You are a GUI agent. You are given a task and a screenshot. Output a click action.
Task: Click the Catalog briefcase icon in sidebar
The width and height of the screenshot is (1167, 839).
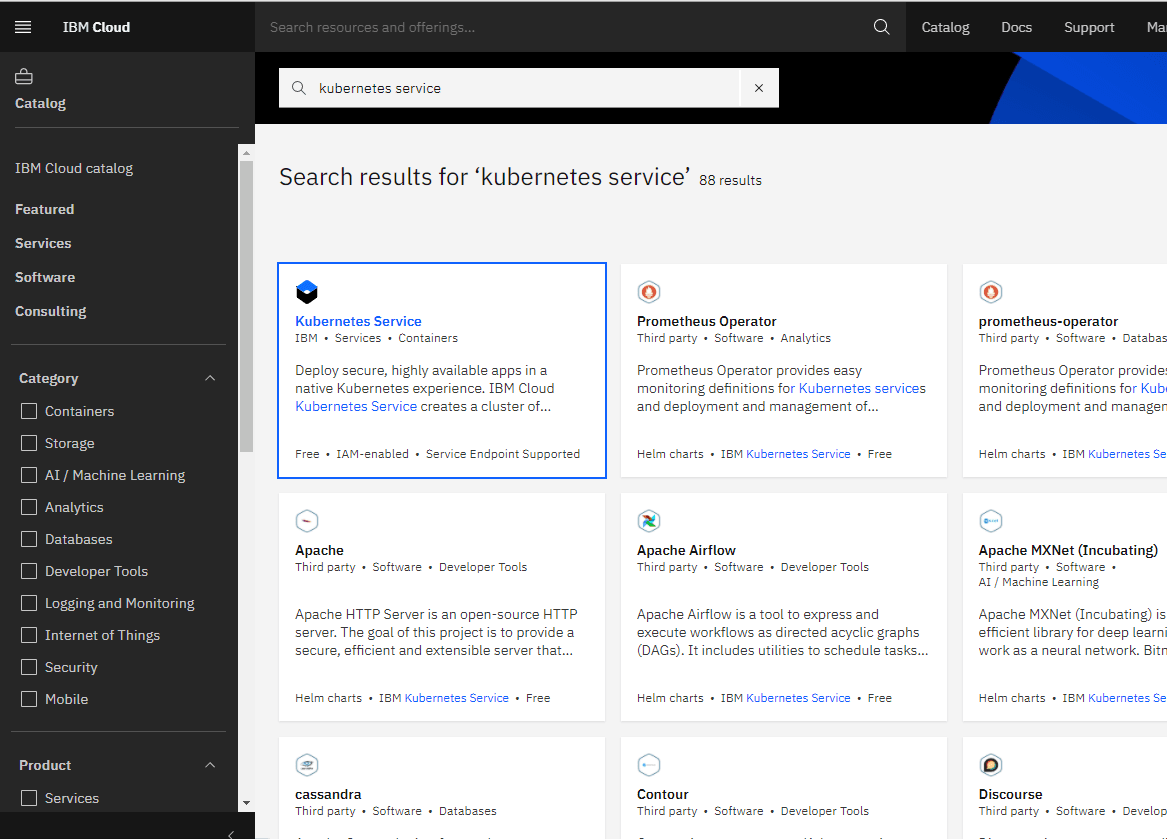(24, 77)
